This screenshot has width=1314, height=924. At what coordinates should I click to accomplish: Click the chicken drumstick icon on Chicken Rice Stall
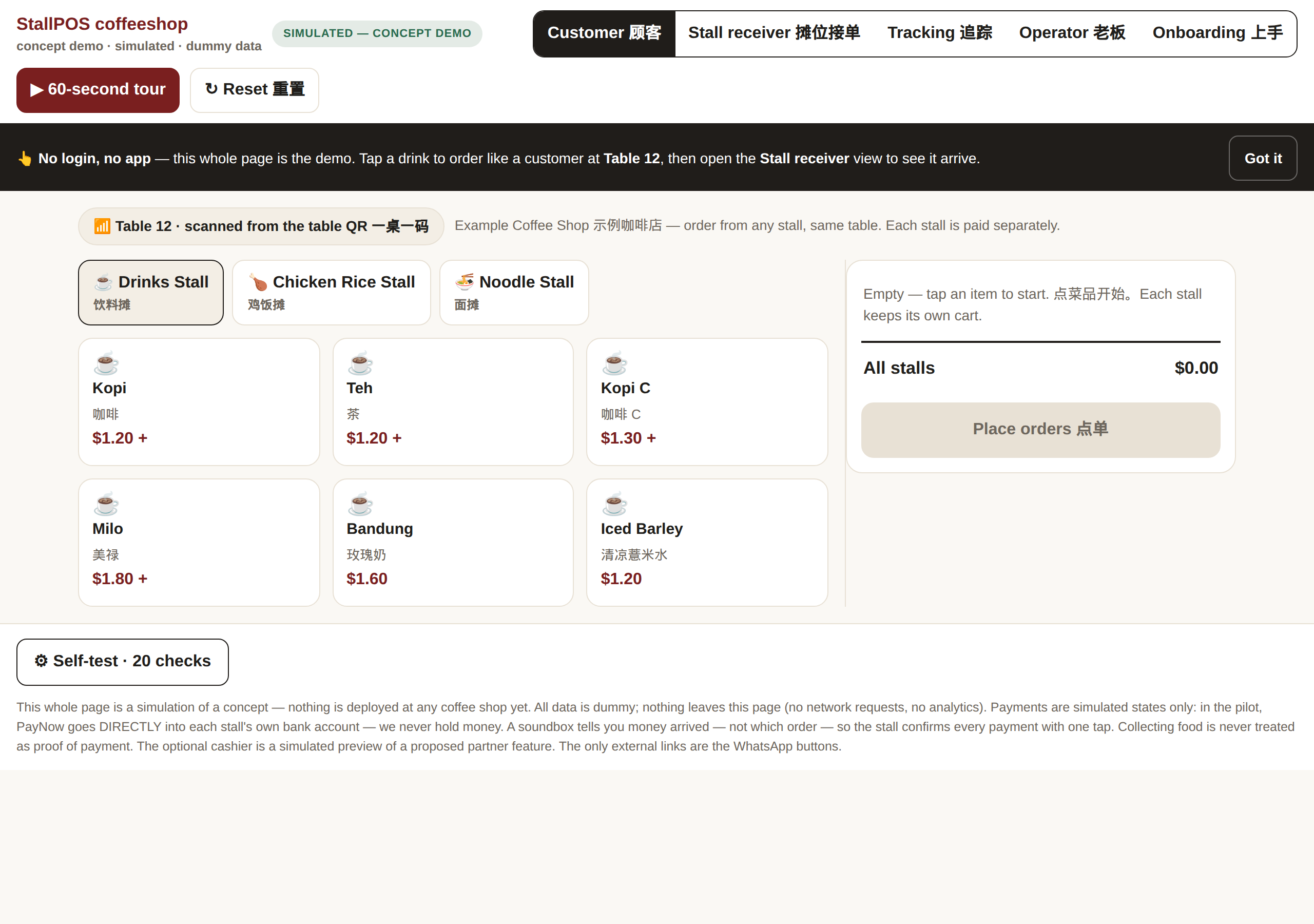point(258,282)
